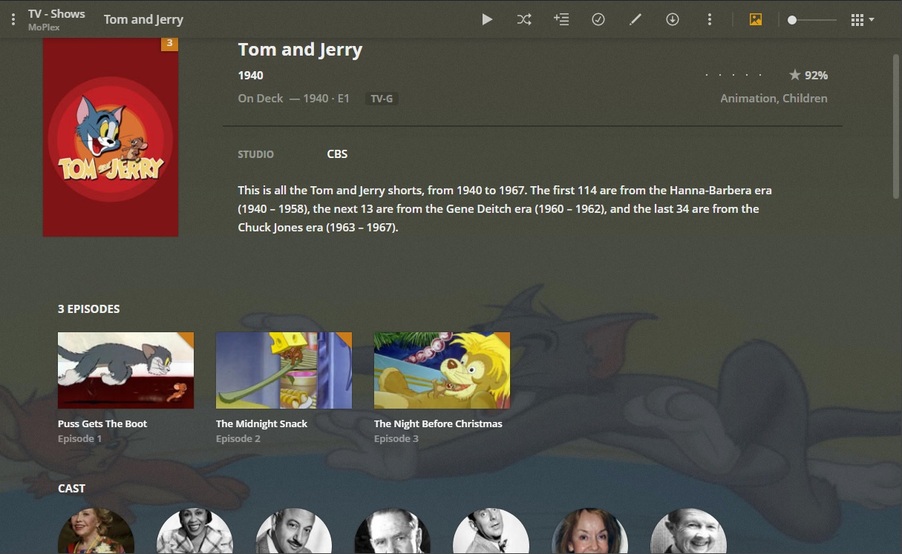This screenshot has height=554, width=902.
Task: Click the Episode 2 label
Action: [238, 438]
